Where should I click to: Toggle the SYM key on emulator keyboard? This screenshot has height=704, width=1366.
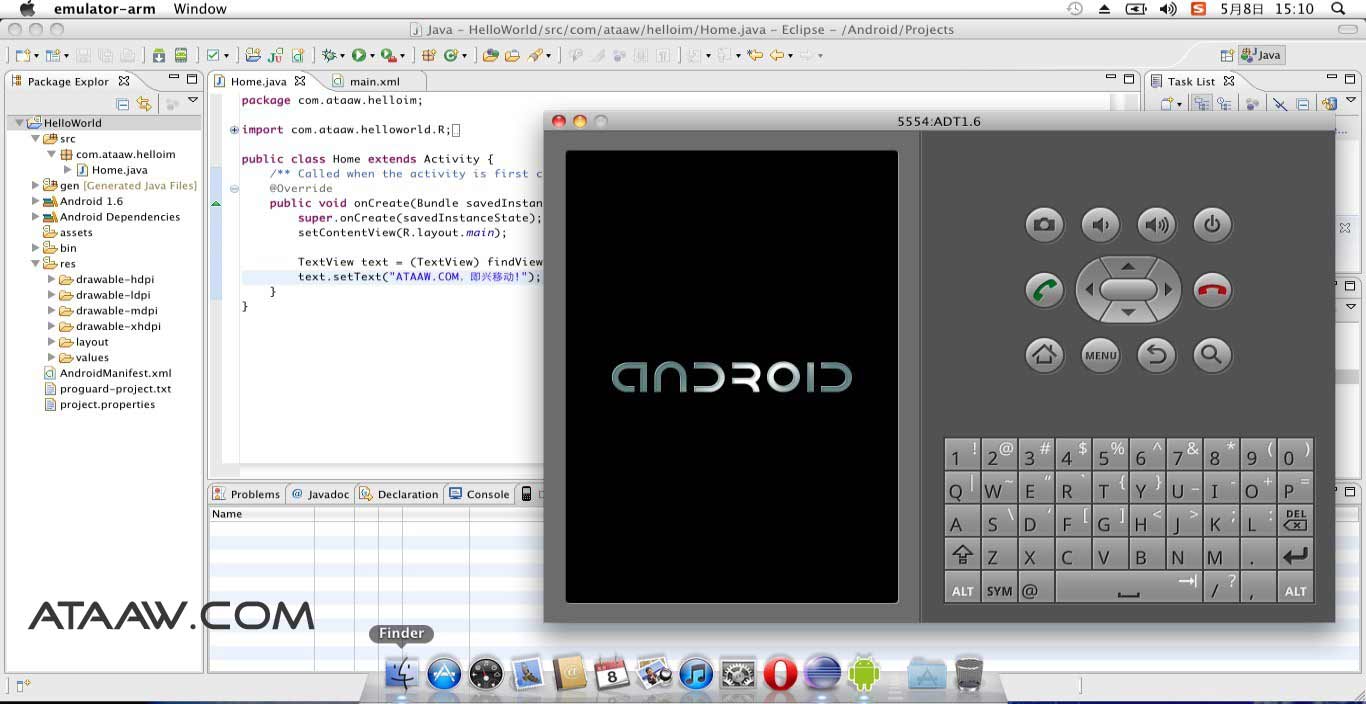999,589
